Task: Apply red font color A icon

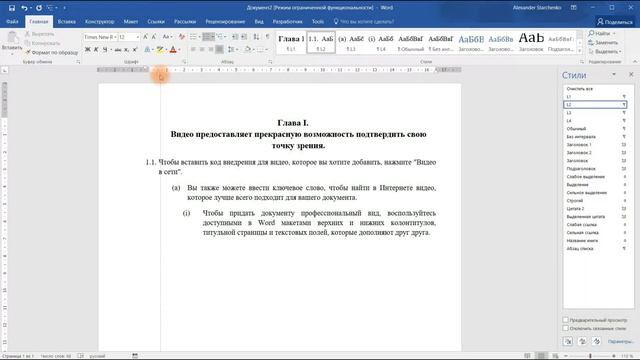Action: tap(173, 49)
